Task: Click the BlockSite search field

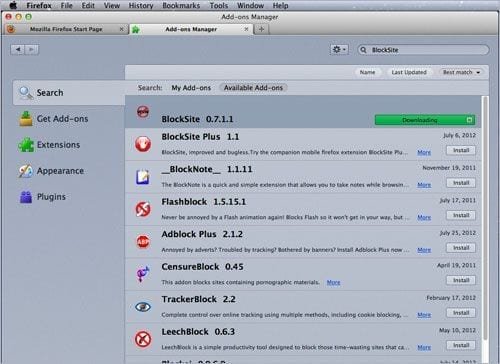Action: tap(423, 50)
